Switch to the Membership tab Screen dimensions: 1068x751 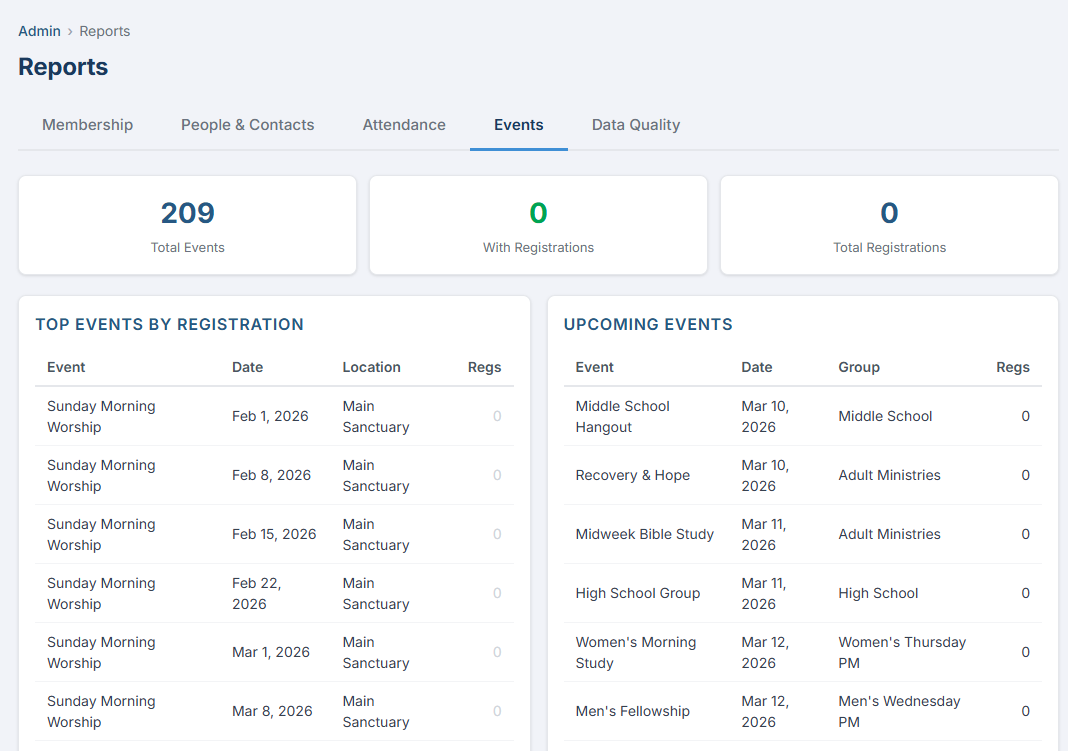(x=87, y=124)
